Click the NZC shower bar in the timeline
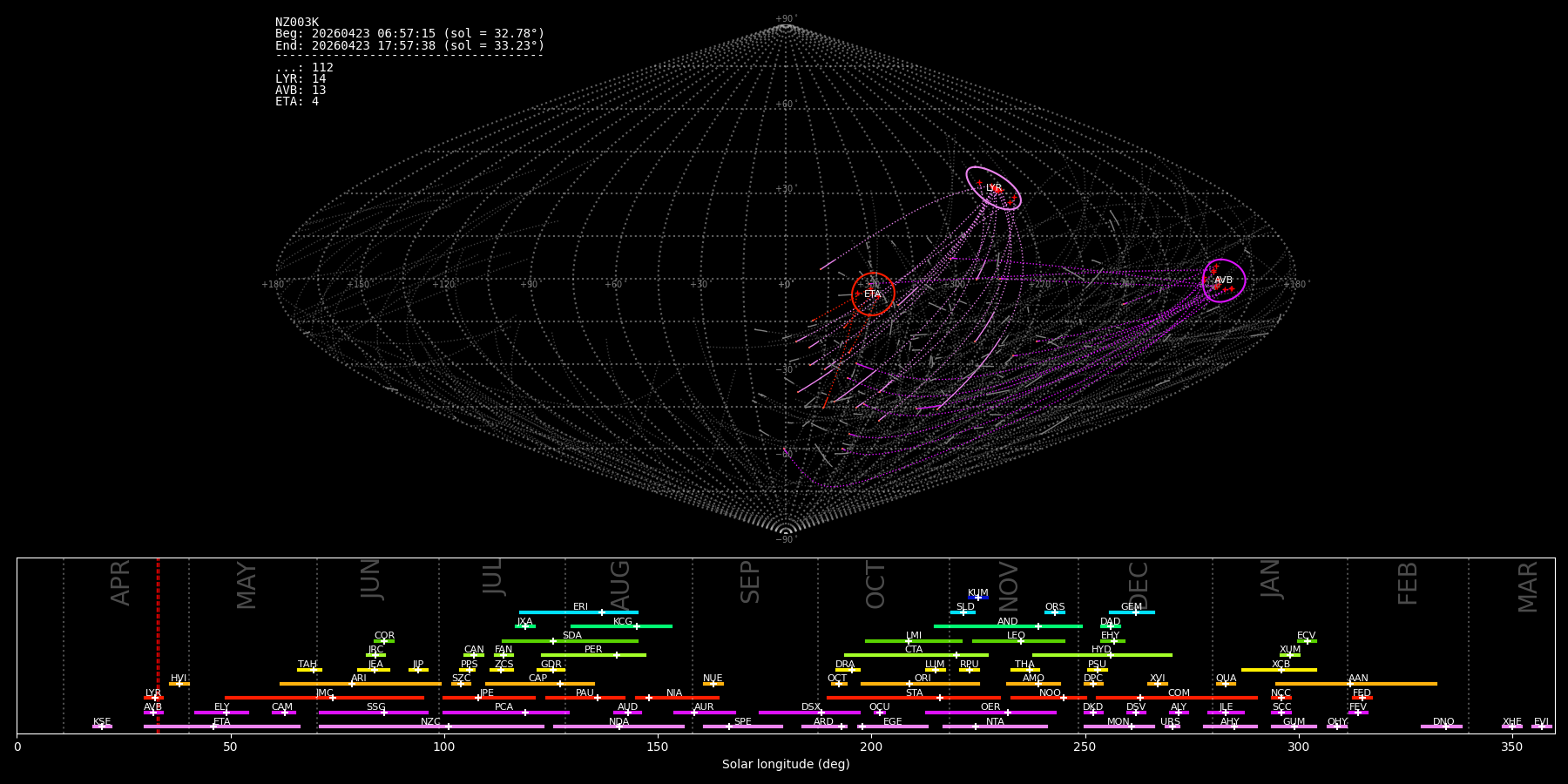 (x=431, y=727)
